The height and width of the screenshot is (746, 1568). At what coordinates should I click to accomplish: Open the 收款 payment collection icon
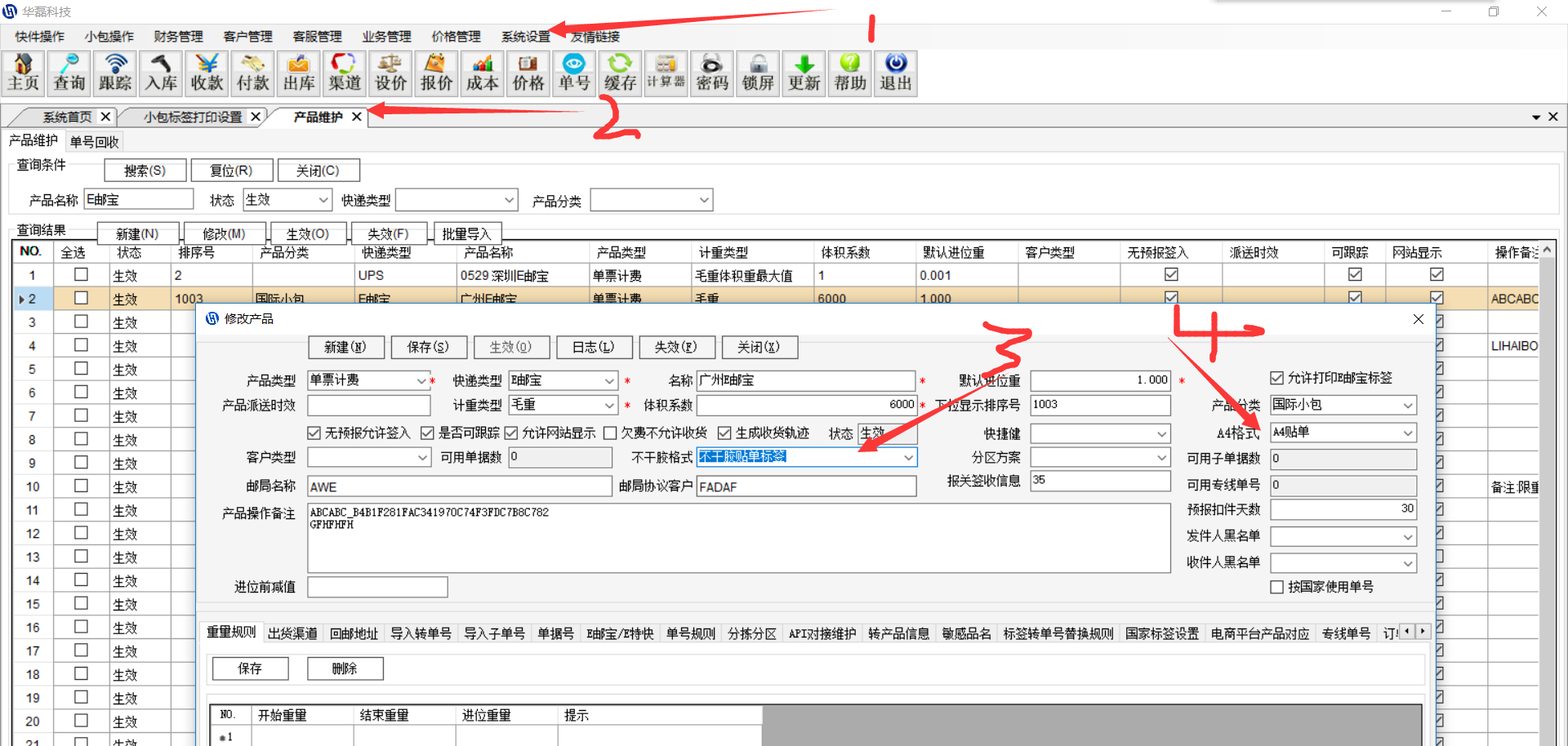[x=207, y=73]
